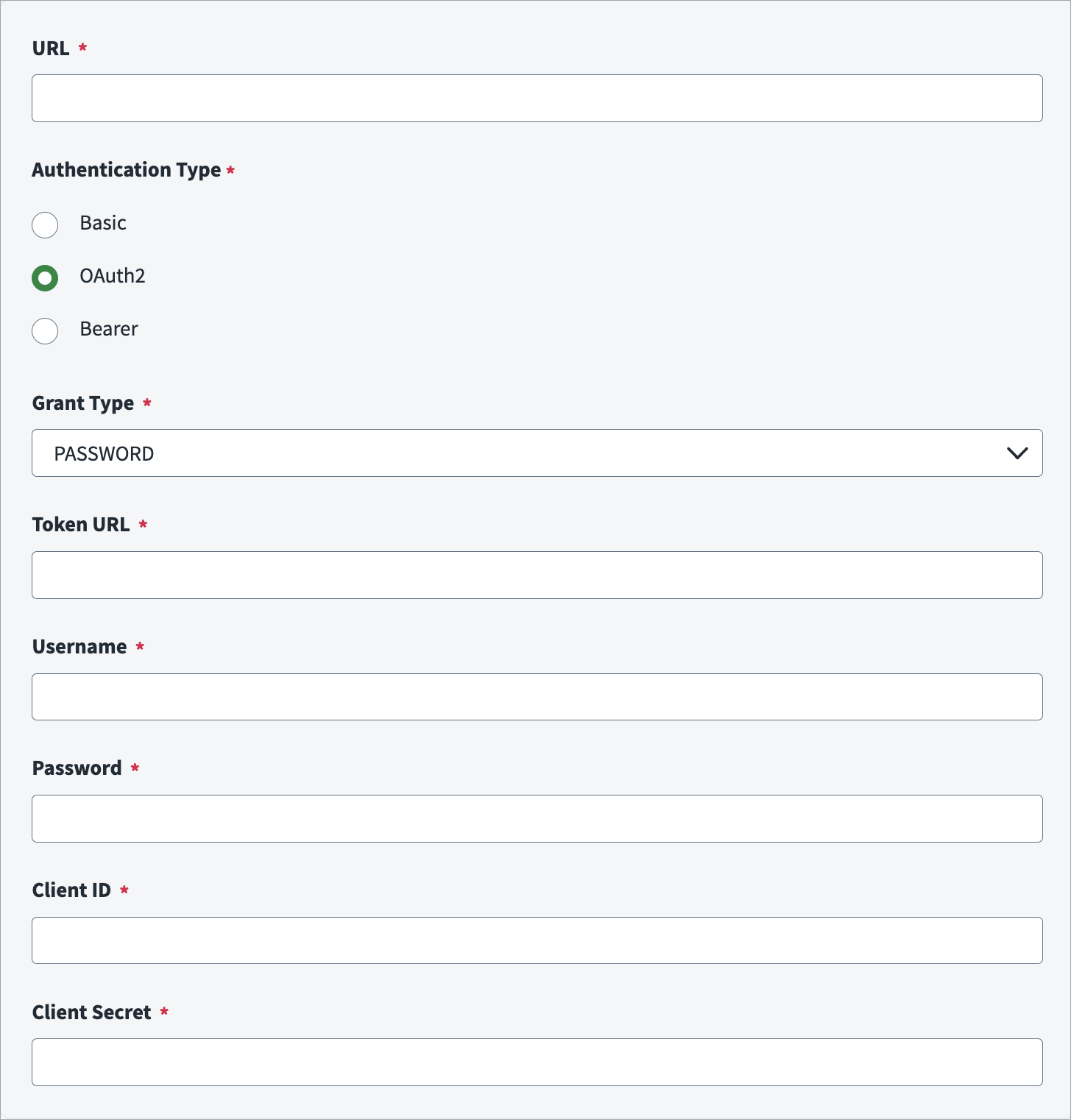
Task: Focus the Token URL text box
Action: [537, 575]
